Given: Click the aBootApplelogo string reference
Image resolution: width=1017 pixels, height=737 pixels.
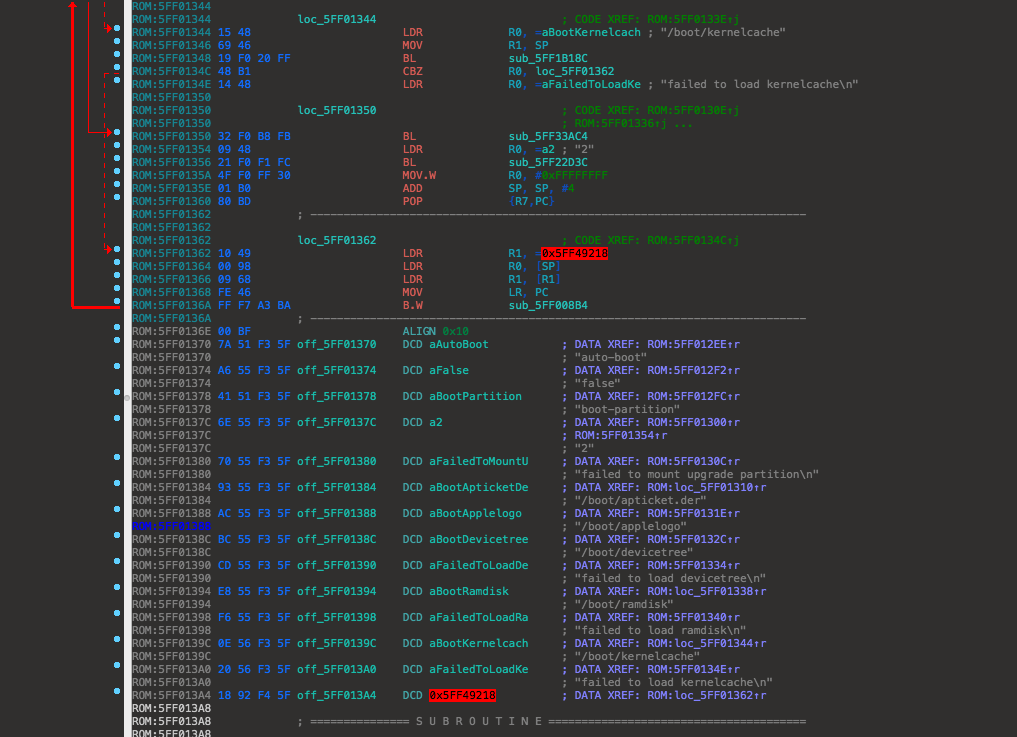Looking at the screenshot, I should tap(476, 514).
